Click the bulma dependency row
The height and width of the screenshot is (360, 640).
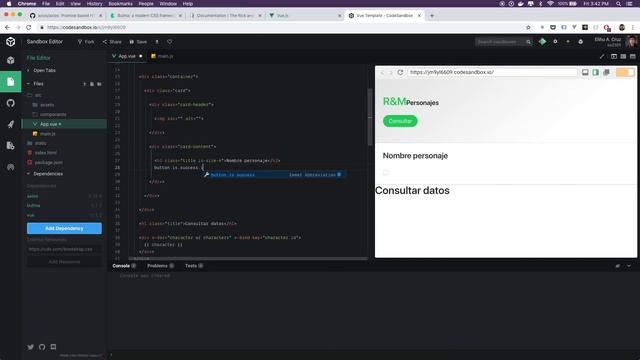(64, 205)
